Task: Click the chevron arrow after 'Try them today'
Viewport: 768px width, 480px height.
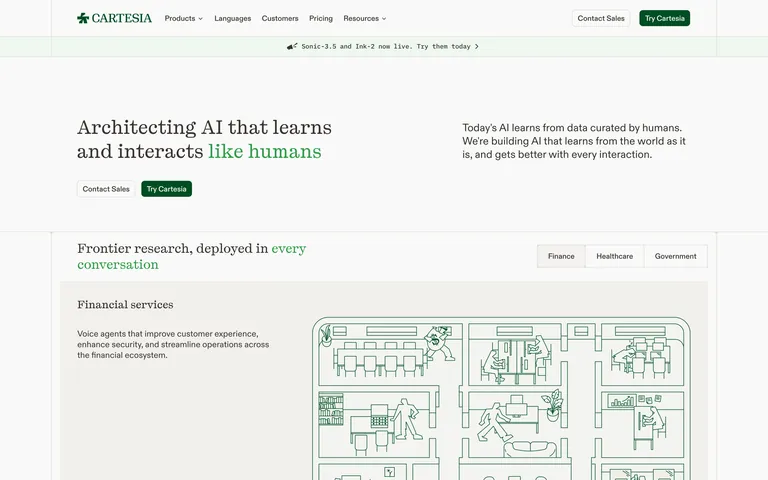Action: pyautogui.click(x=477, y=47)
